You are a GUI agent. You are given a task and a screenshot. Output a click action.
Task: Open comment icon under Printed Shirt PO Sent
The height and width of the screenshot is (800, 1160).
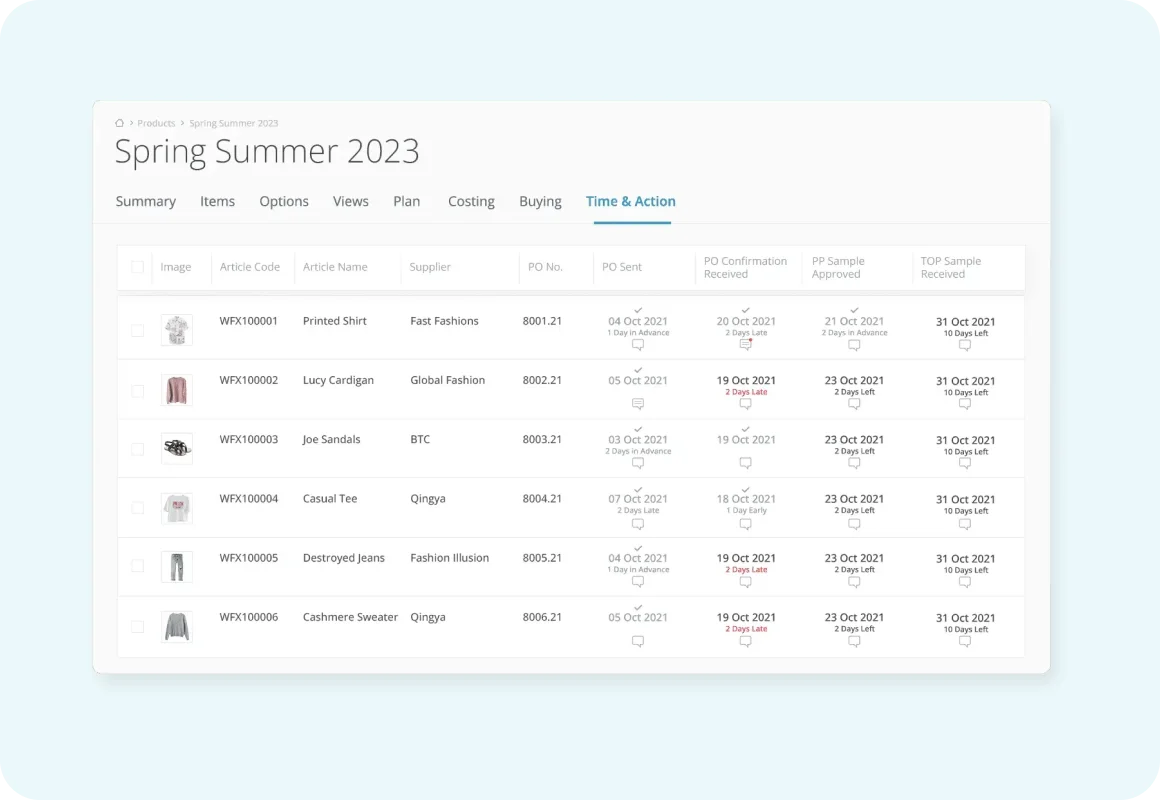click(638, 345)
